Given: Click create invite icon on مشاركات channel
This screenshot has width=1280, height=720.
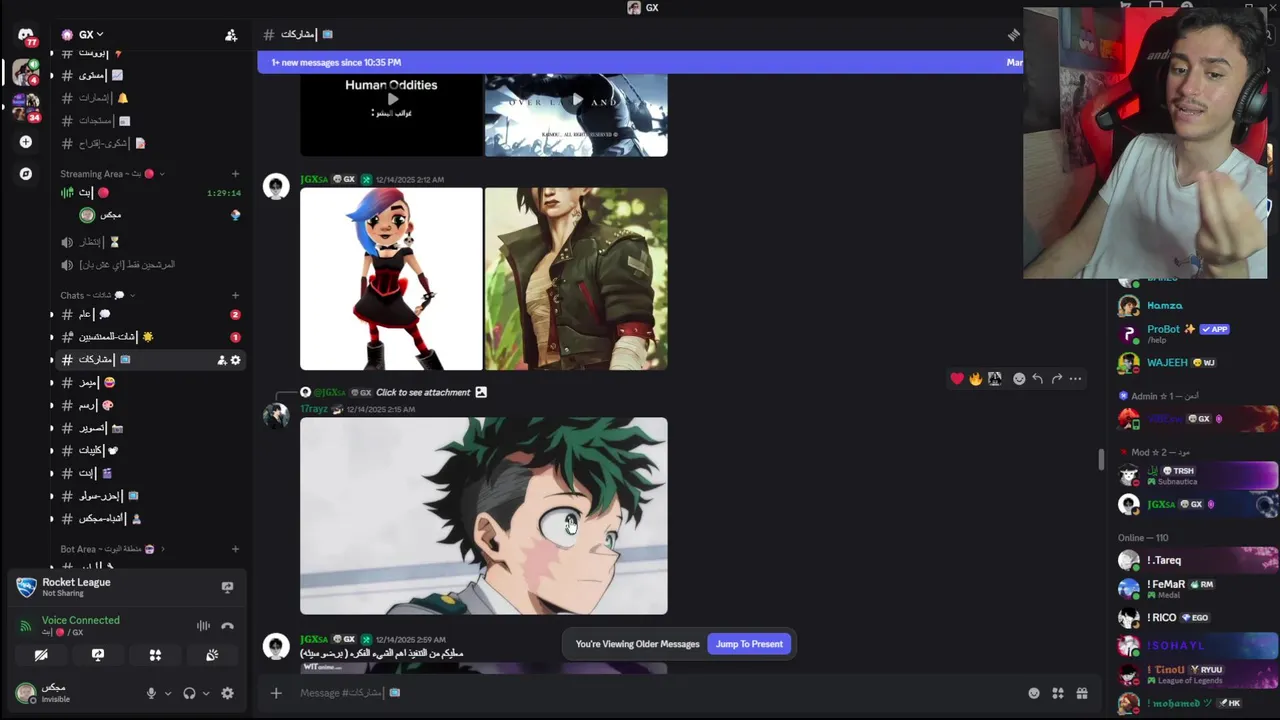Looking at the screenshot, I should click(x=222, y=360).
